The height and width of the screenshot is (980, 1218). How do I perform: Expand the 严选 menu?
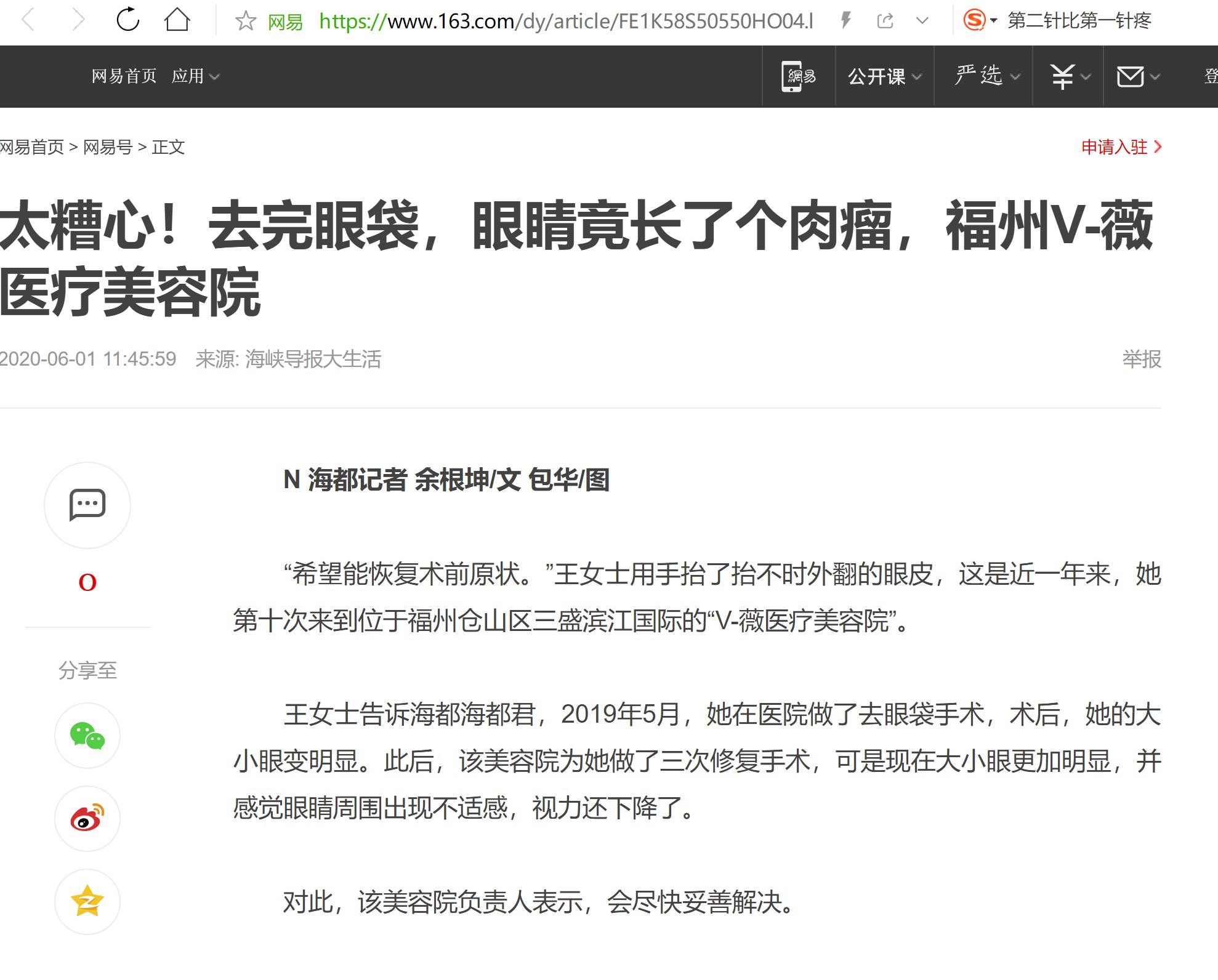click(x=987, y=76)
